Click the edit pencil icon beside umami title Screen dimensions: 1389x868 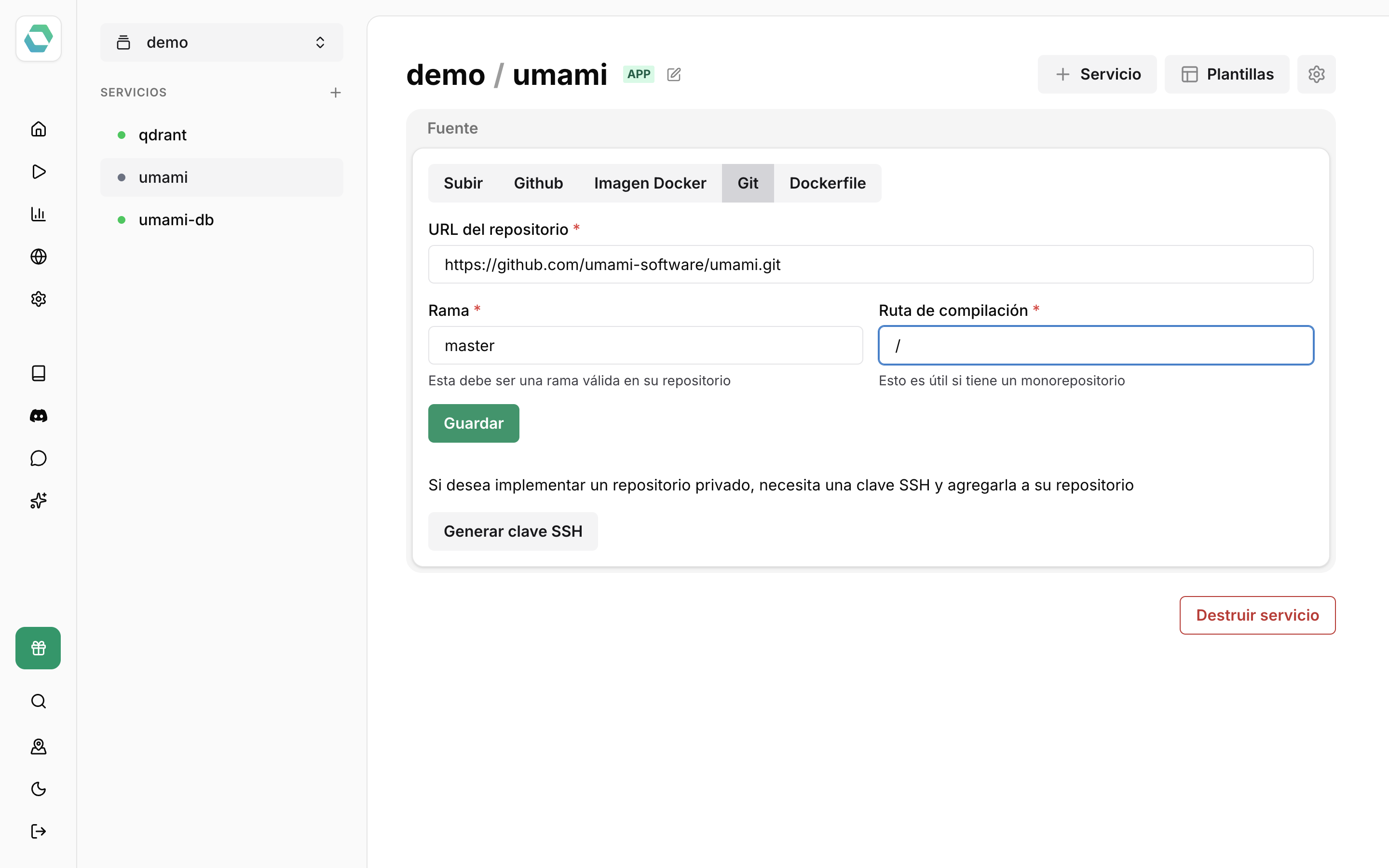(674, 75)
